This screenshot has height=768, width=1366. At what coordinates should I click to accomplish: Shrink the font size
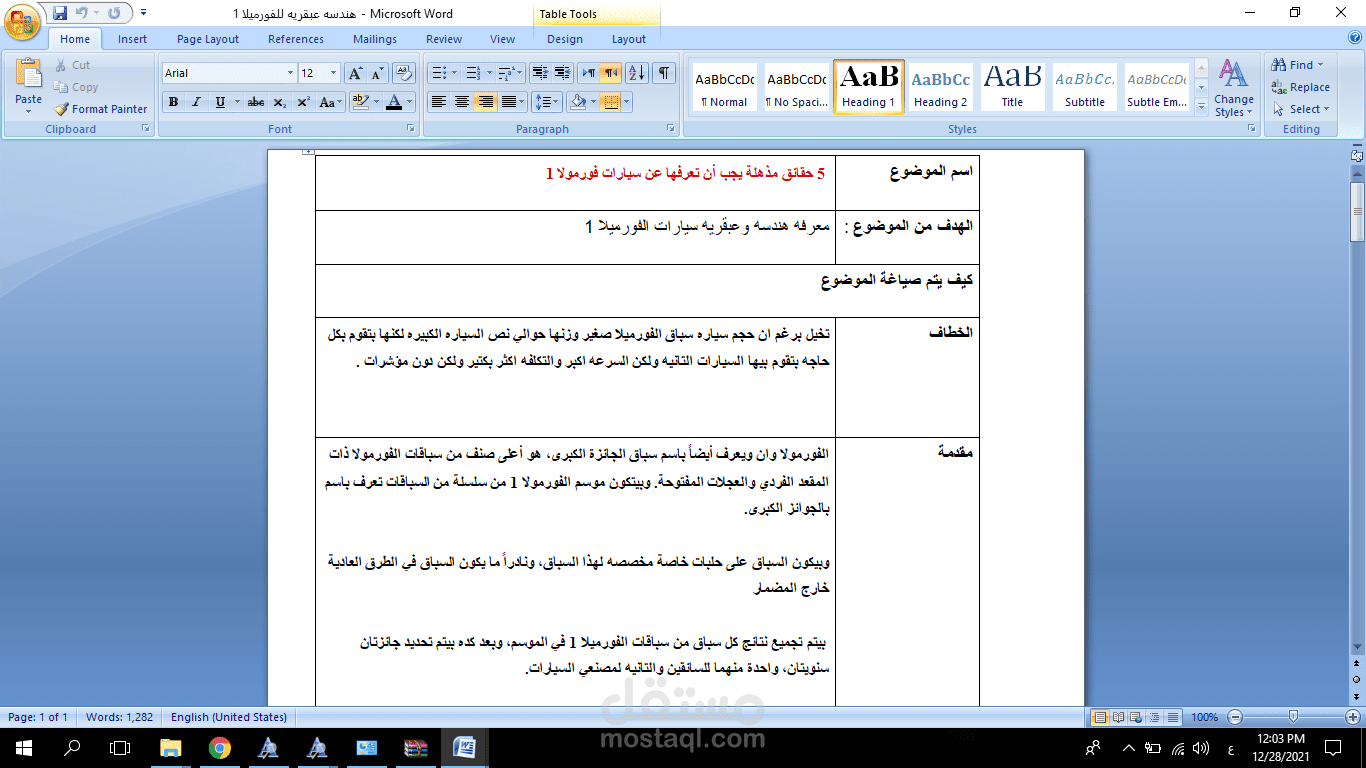click(378, 73)
